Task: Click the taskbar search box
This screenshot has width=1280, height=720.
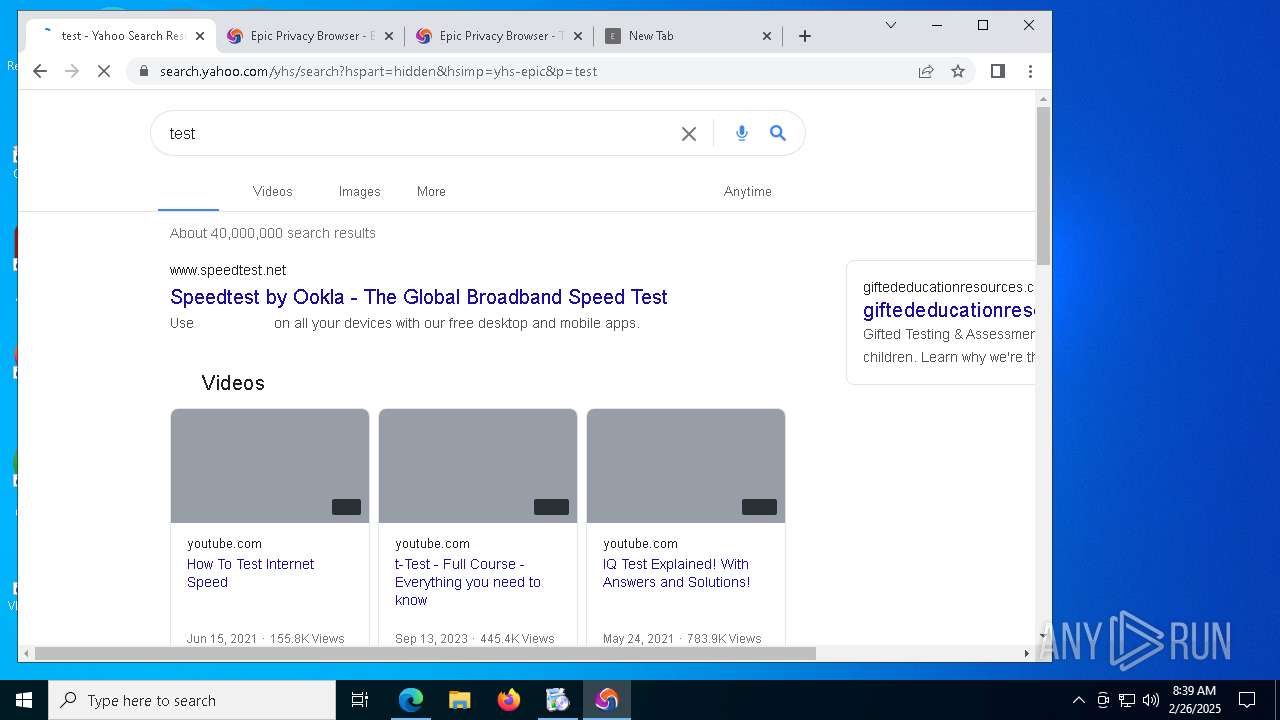Action: 192,700
